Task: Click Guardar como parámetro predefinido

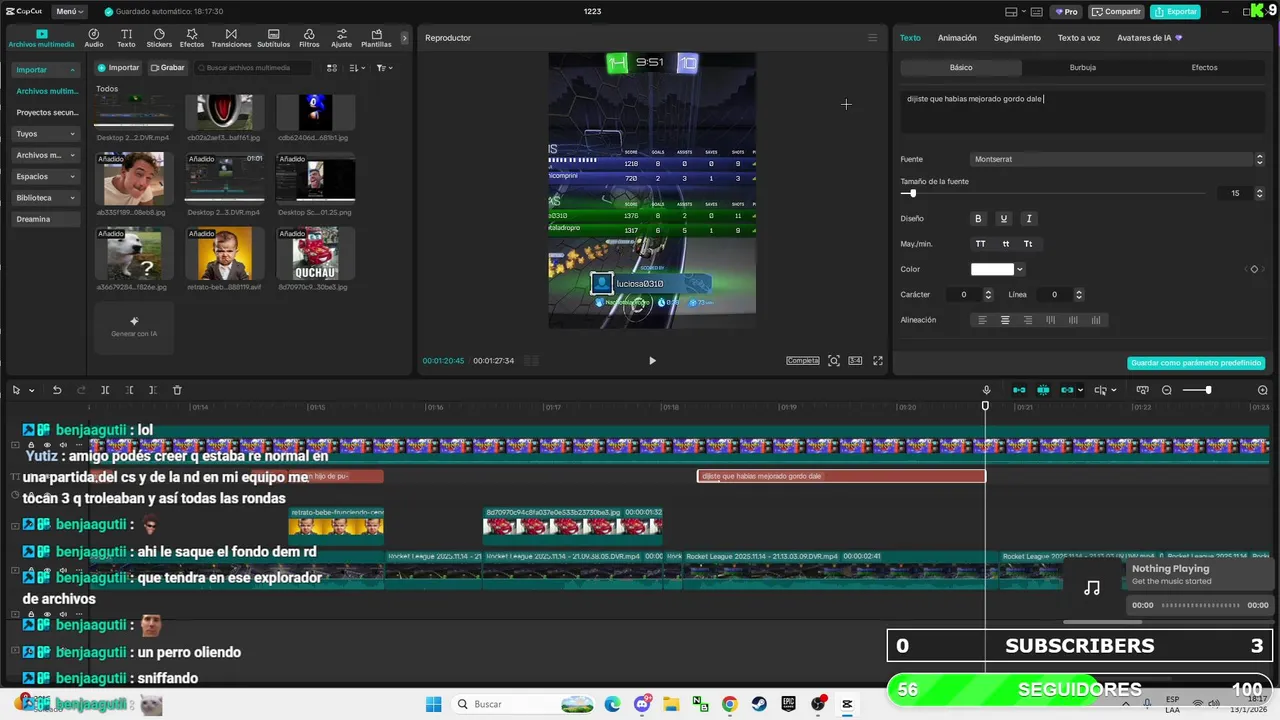Action: click(1196, 363)
